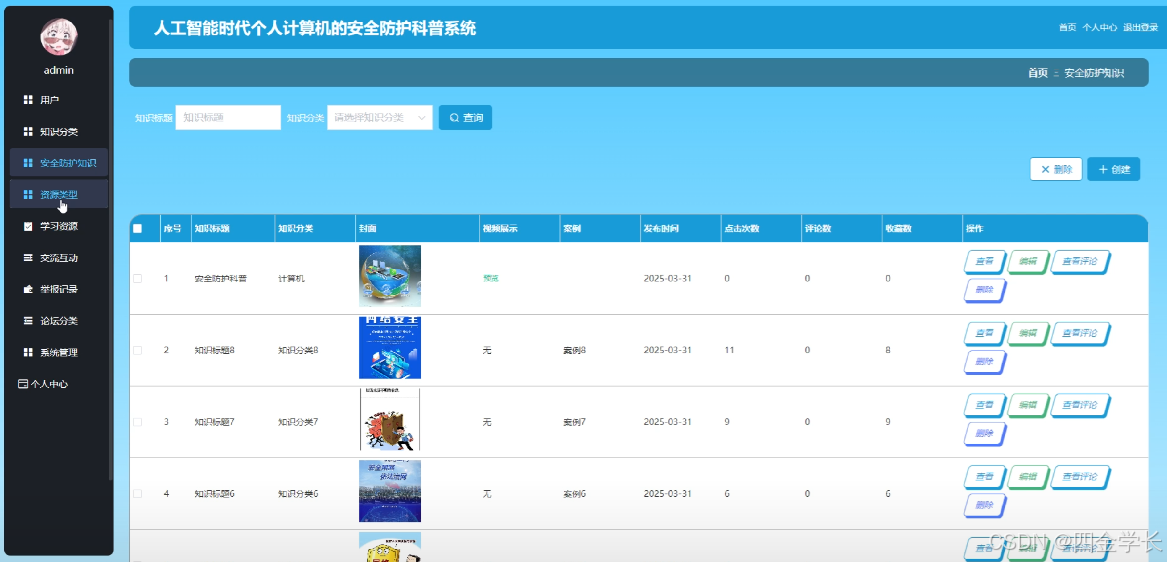The height and width of the screenshot is (562, 1167).
Task: Click the list icon beside 论坛分类
Action: click(x=28, y=321)
